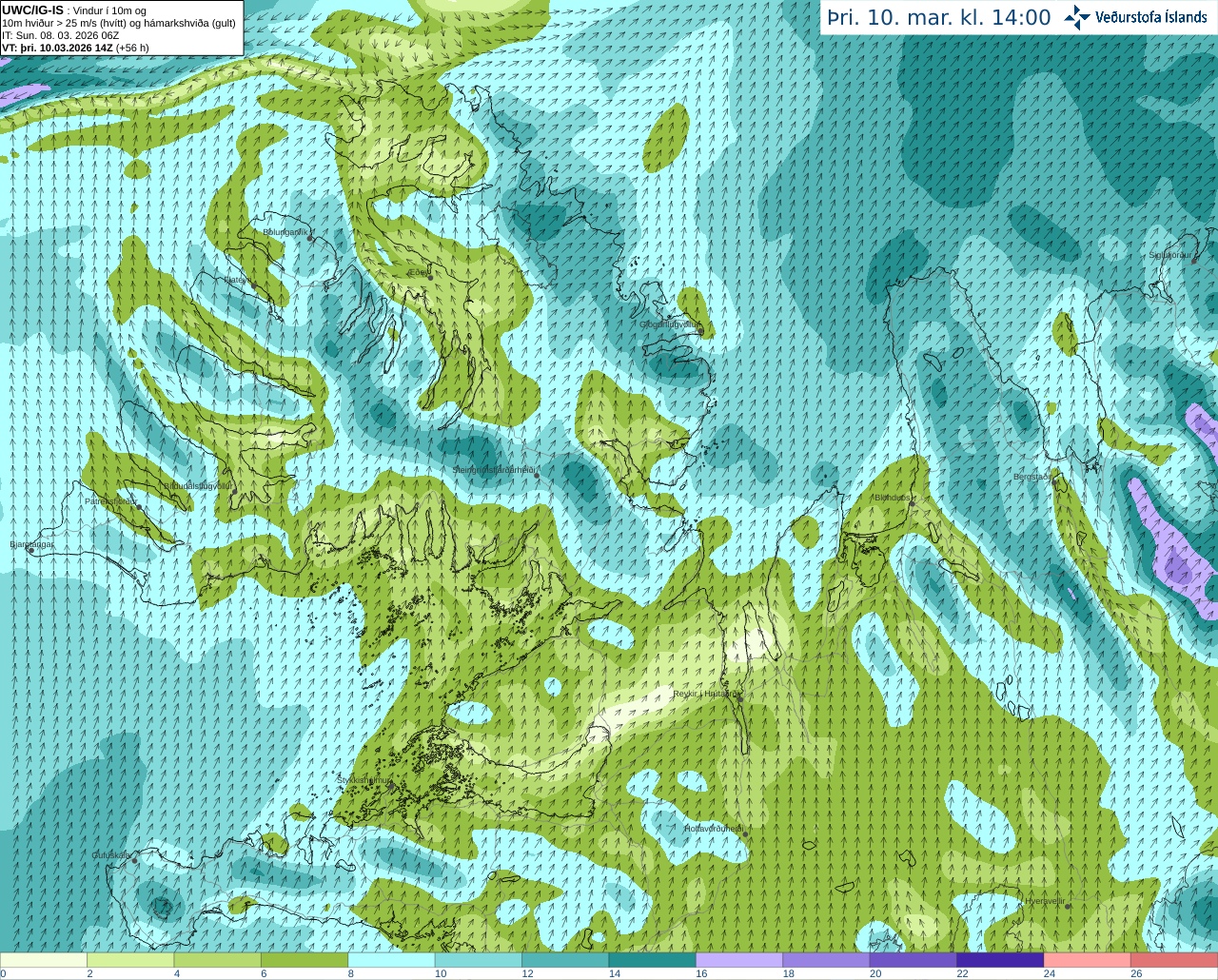This screenshot has height=980, width=1218.
Task: Click the Holtavörðuheiði place label
Action: tap(713, 829)
